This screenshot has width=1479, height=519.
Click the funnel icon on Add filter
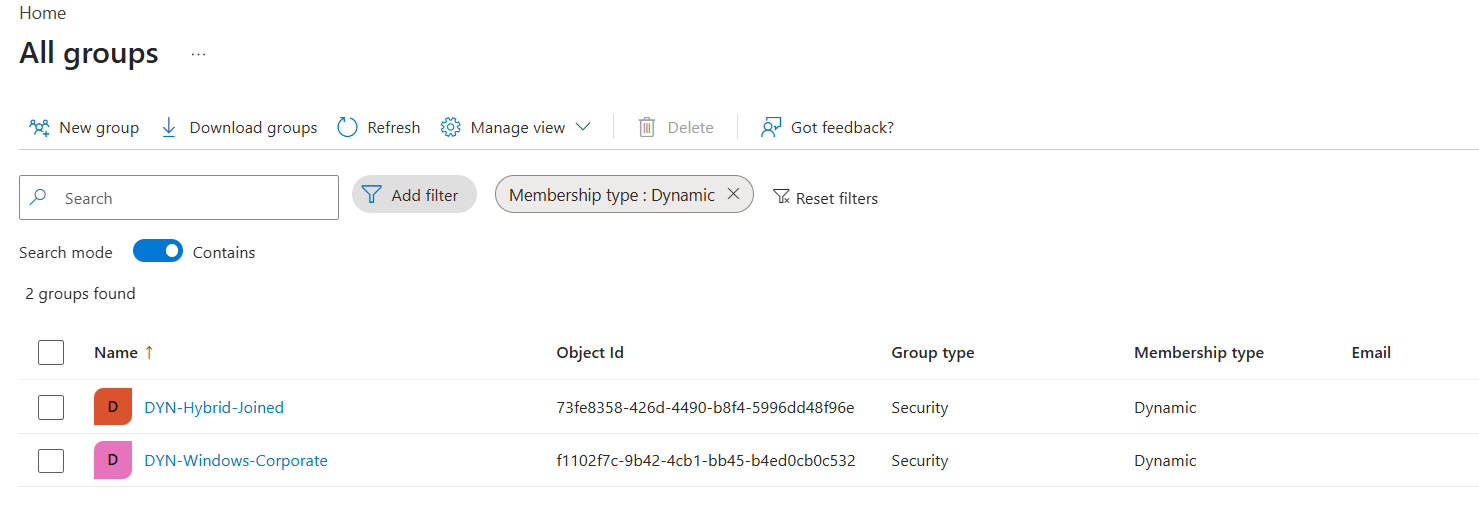[x=371, y=195]
